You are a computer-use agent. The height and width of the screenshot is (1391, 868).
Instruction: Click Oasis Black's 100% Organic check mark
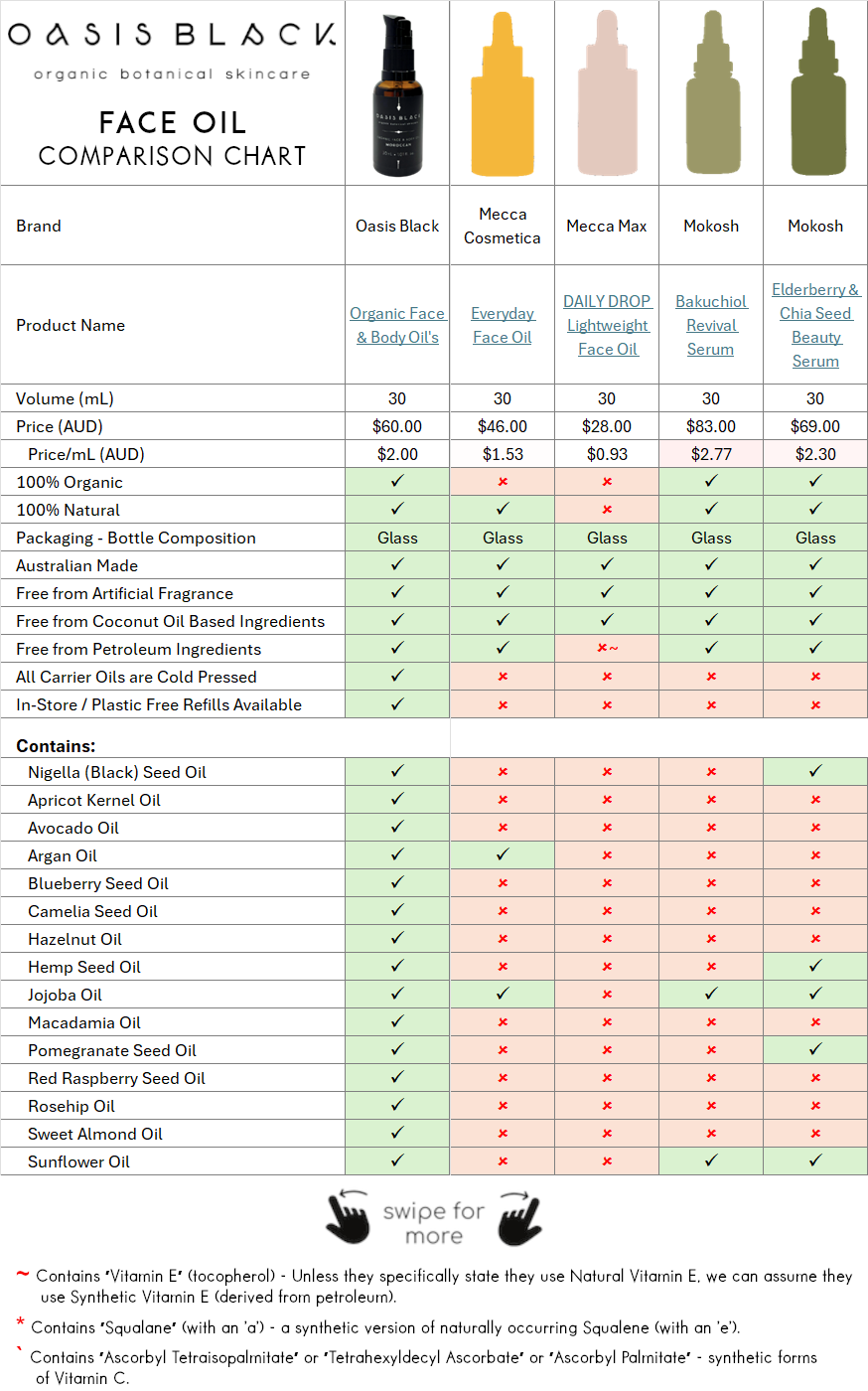[x=397, y=481]
